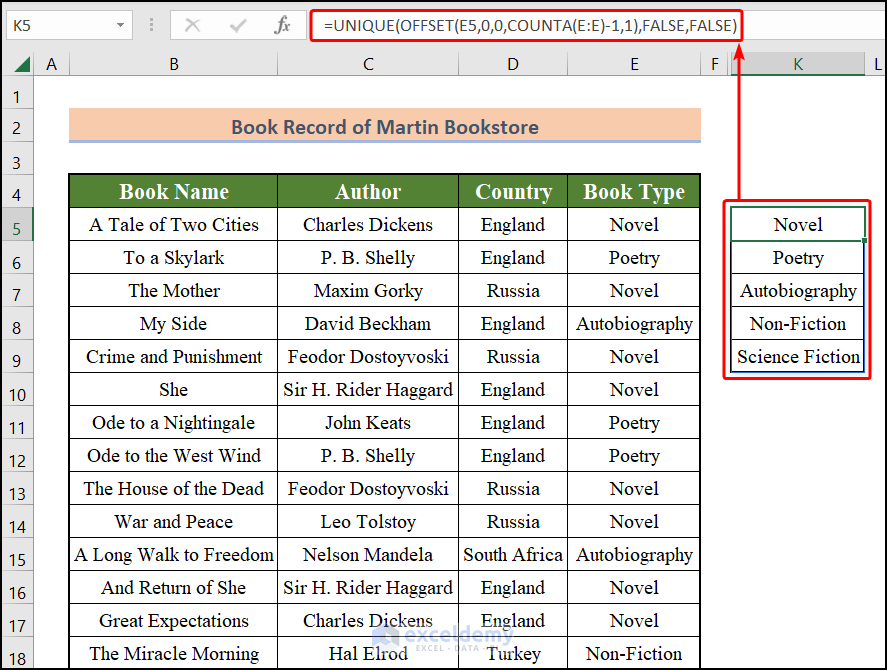Select cell My Side
Viewport: 887px width, 670px height.
tap(174, 324)
